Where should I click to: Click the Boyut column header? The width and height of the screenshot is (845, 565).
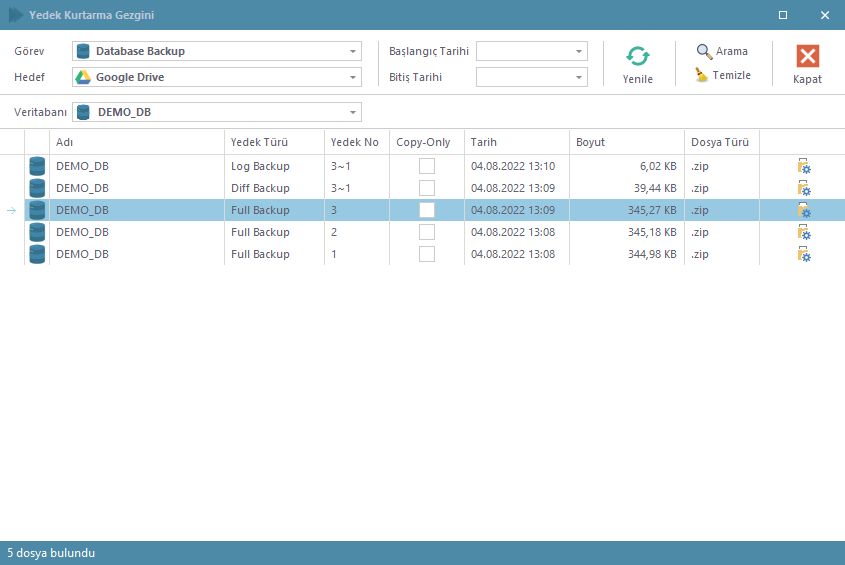[x=625, y=142]
